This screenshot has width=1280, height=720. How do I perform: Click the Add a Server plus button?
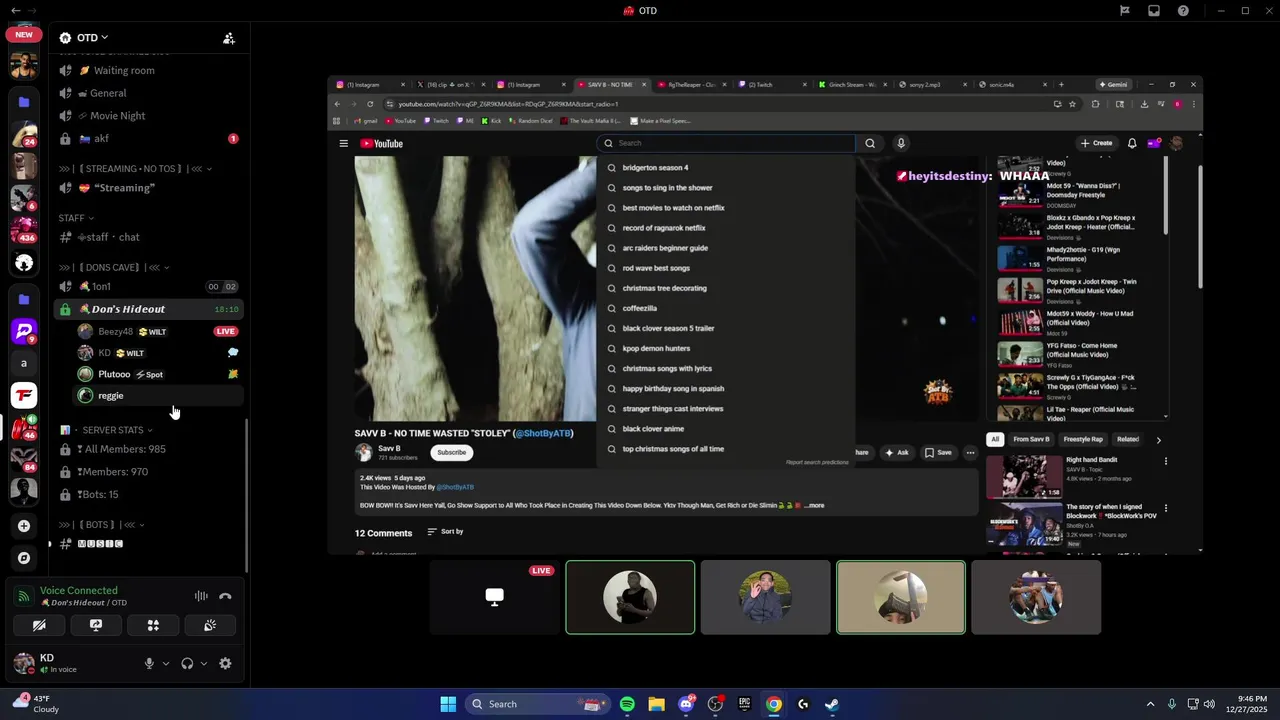pyautogui.click(x=24, y=526)
